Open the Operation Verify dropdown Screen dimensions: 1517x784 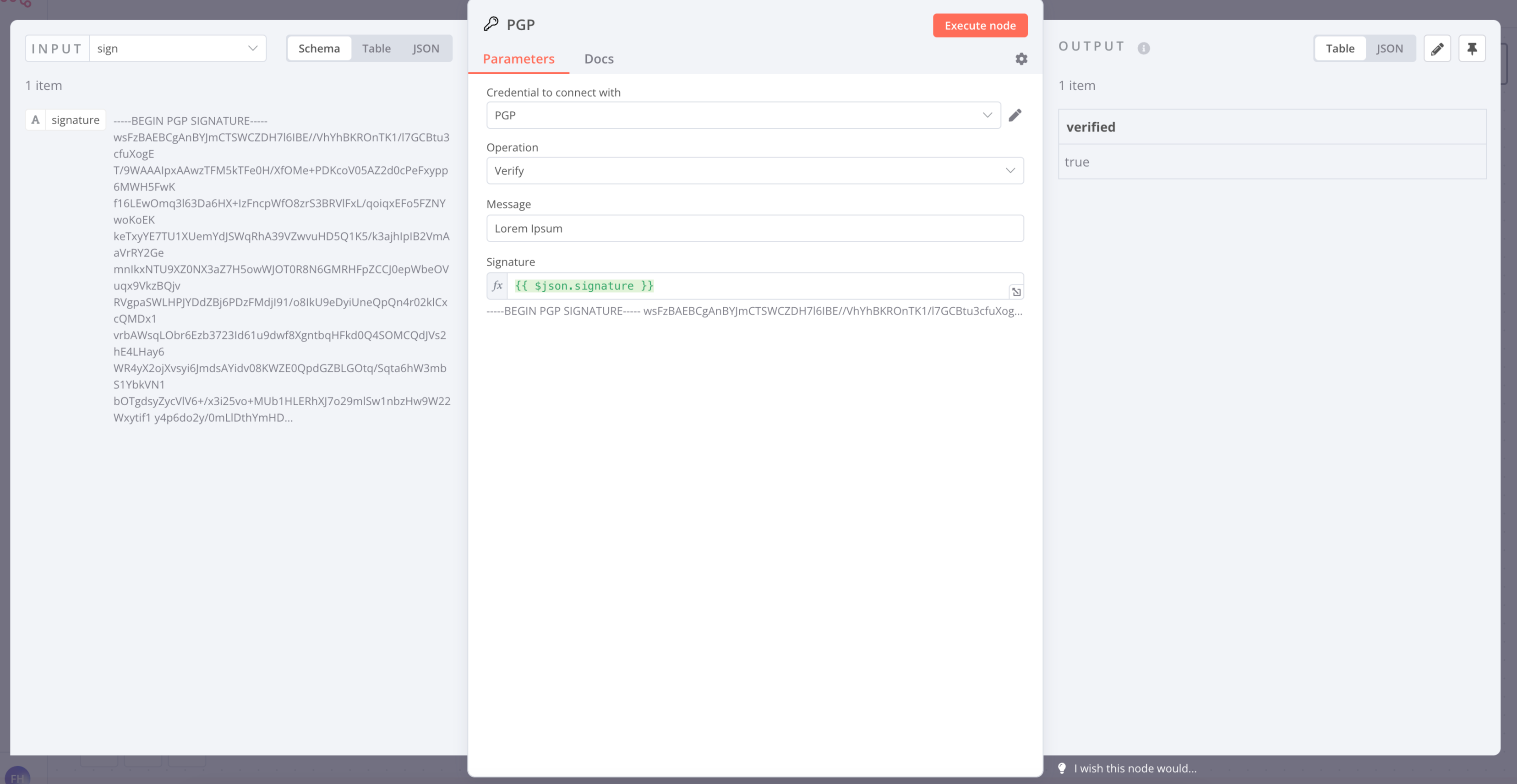point(754,171)
